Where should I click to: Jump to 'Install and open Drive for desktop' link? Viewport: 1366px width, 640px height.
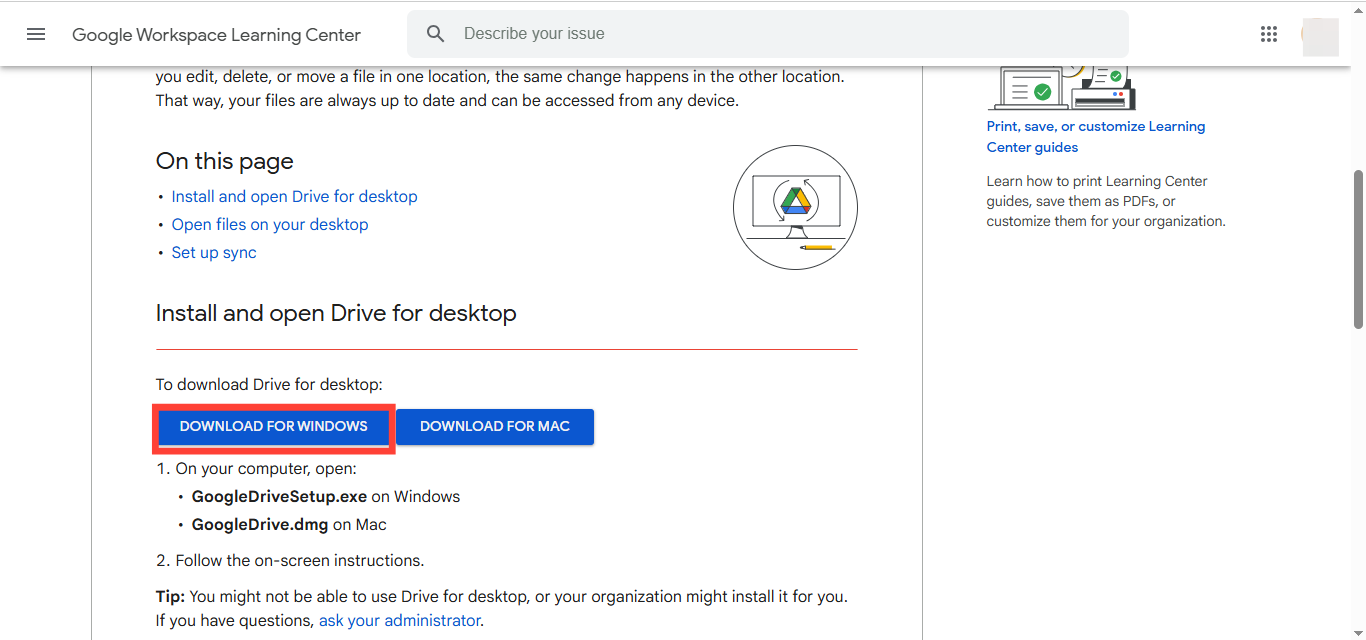click(294, 197)
